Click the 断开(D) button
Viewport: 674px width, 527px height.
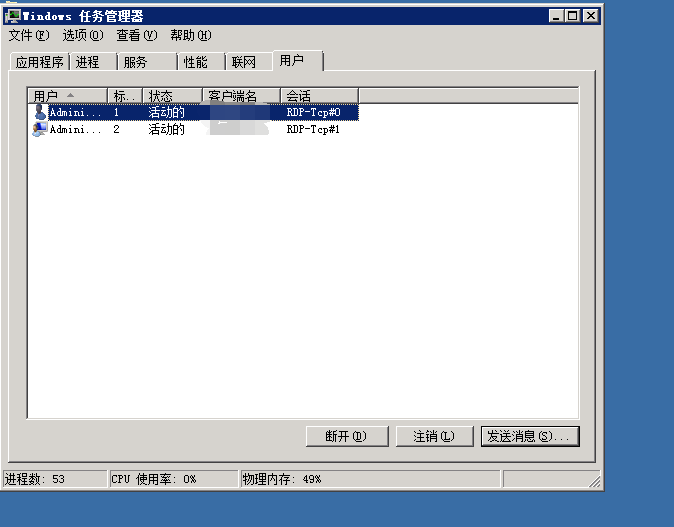[x=347, y=436]
